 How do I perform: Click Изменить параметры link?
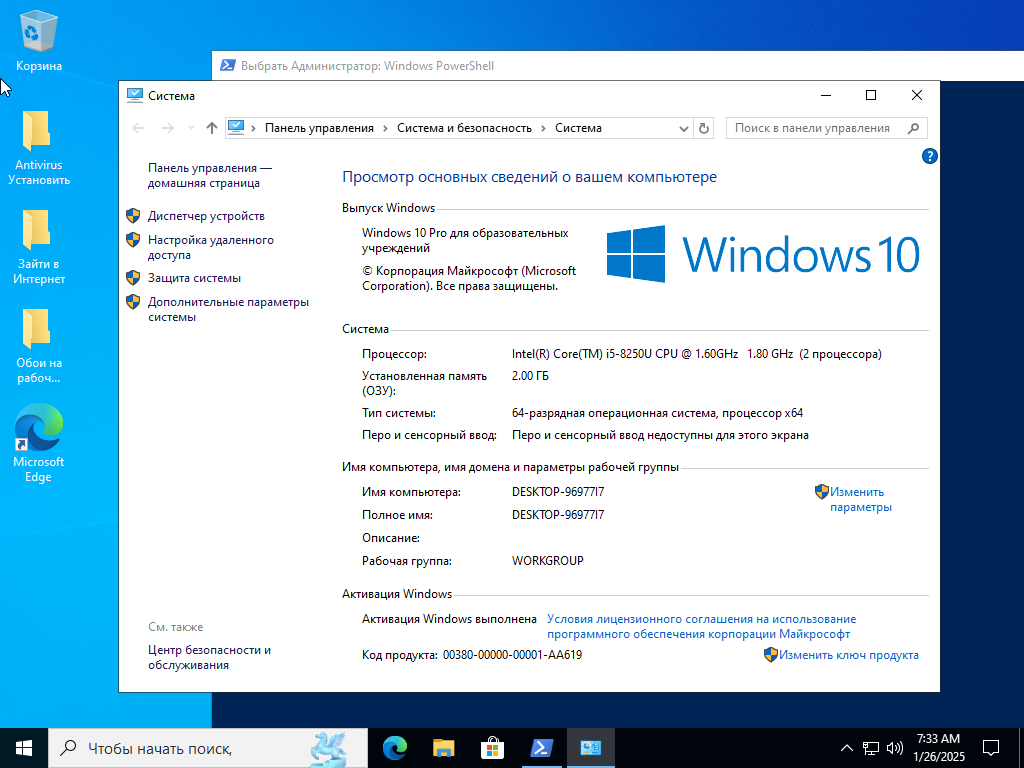[x=860, y=500]
